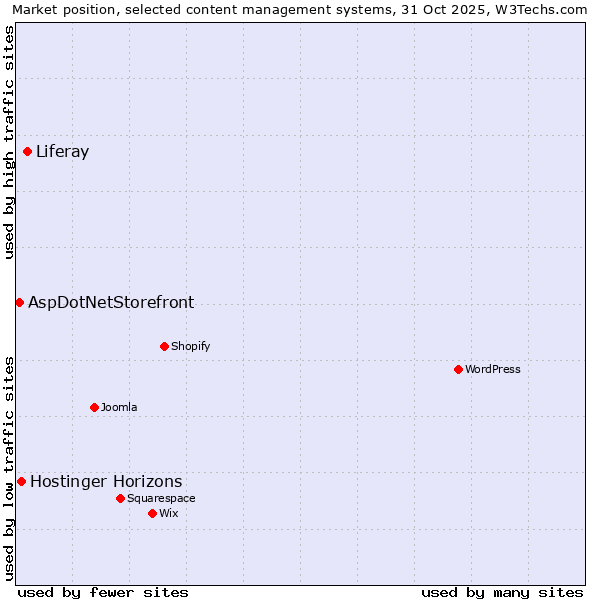Select the Squarespace label text
This screenshot has width=600, height=600.
point(161,498)
